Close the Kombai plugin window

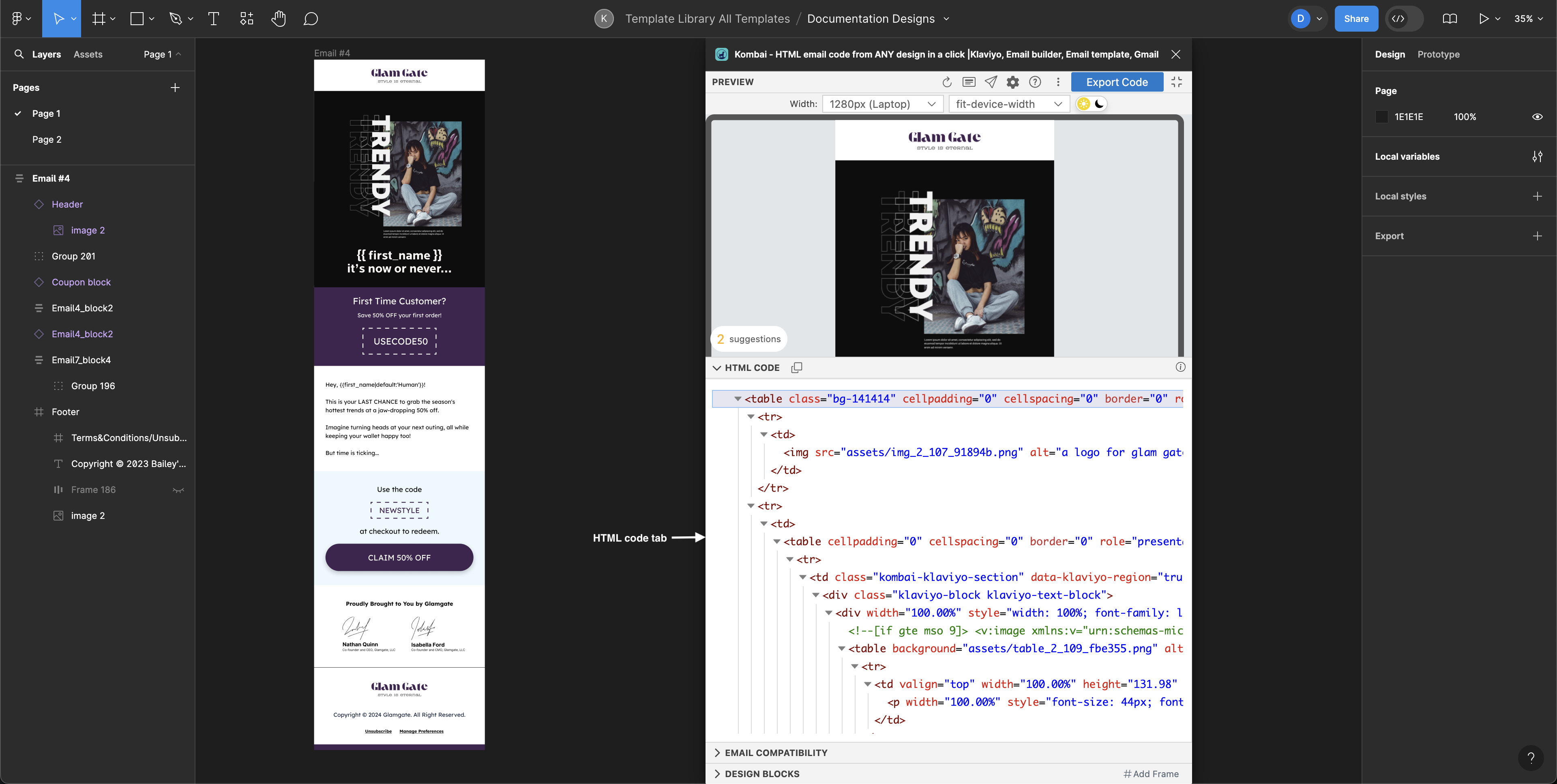click(x=1175, y=54)
